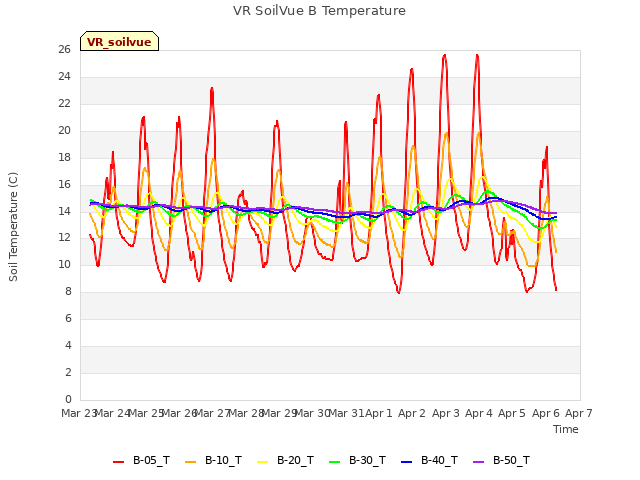
Task: Click the VR_soilvue annotation box
Action: (x=119, y=41)
